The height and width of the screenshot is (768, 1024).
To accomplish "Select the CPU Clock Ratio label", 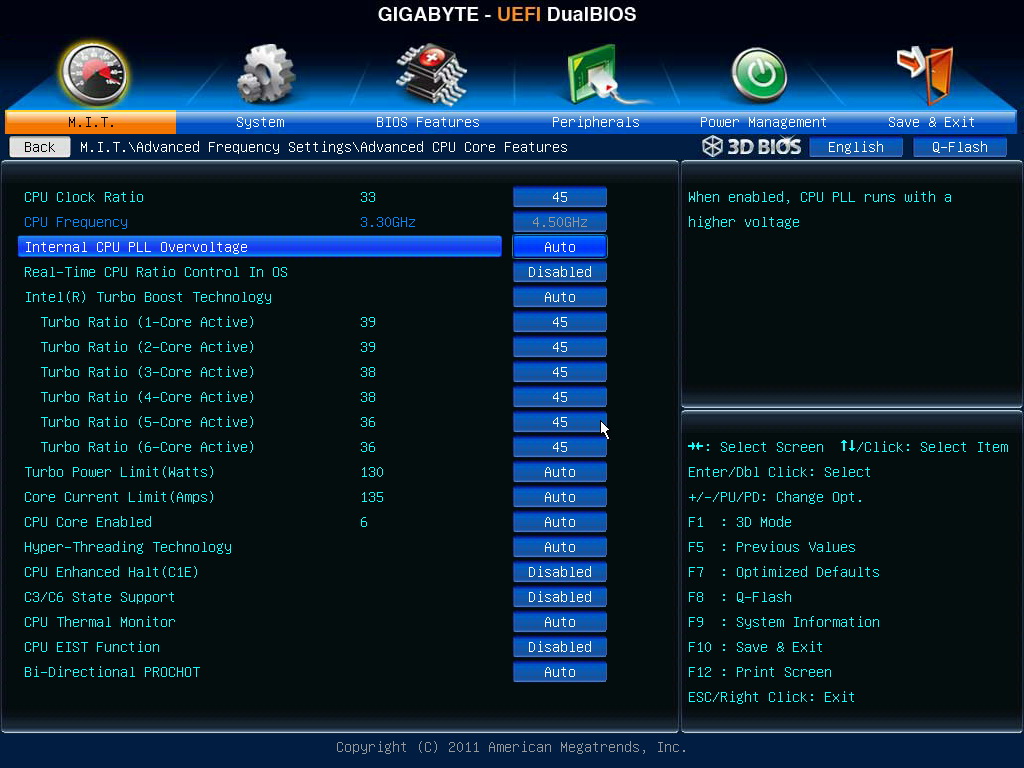I will point(84,197).
